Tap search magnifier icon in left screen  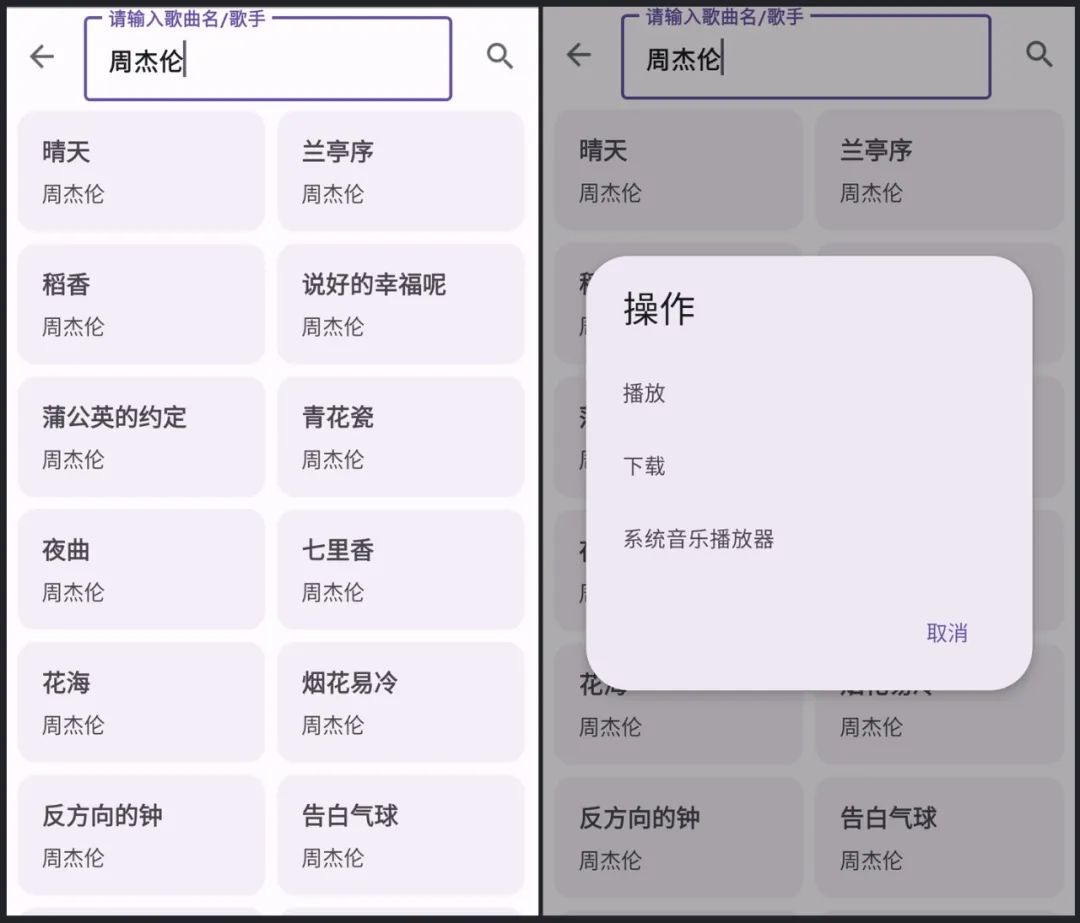click(499, 56)
